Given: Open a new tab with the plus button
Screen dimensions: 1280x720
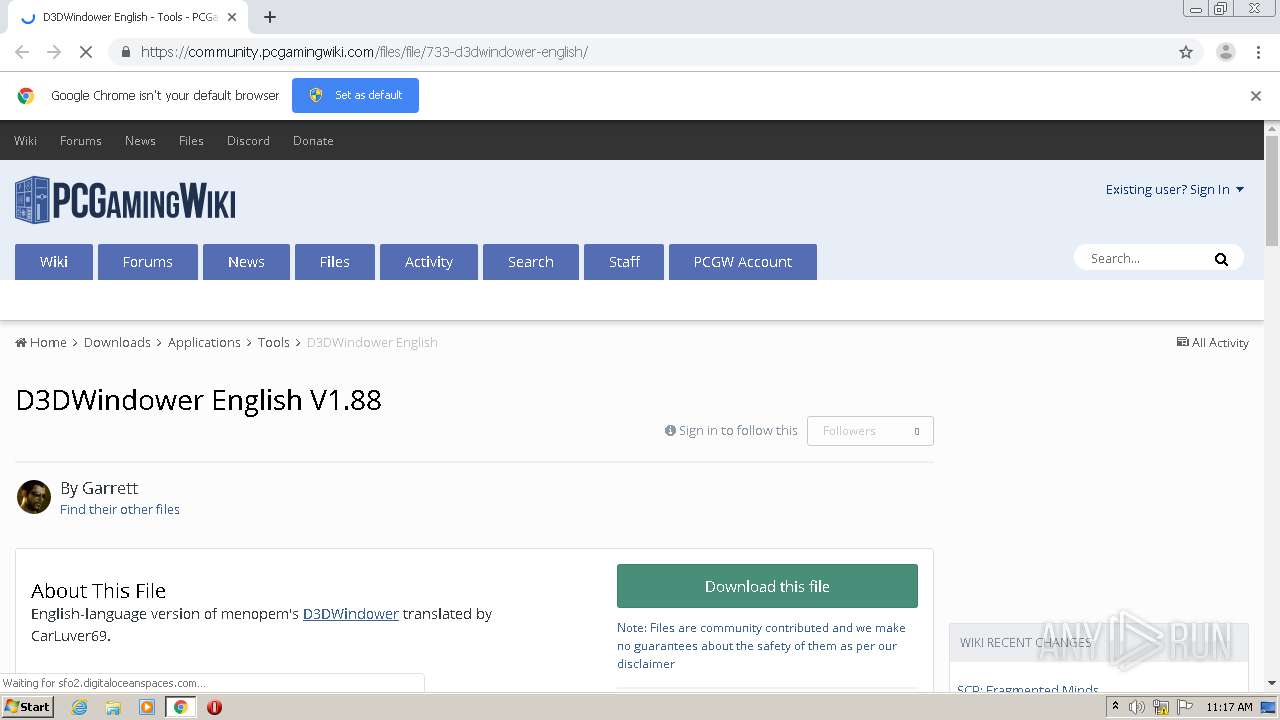Looking at the screenshot, I should 270,17.
